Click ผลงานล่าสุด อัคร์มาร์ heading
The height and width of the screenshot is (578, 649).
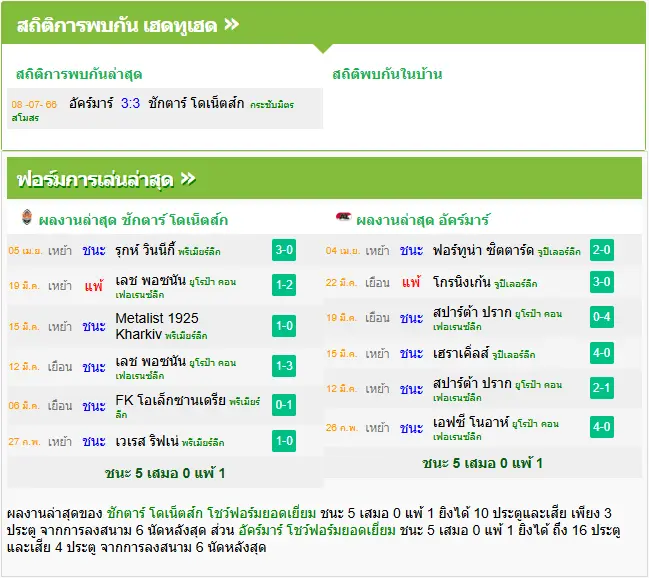tap(423, 220)
